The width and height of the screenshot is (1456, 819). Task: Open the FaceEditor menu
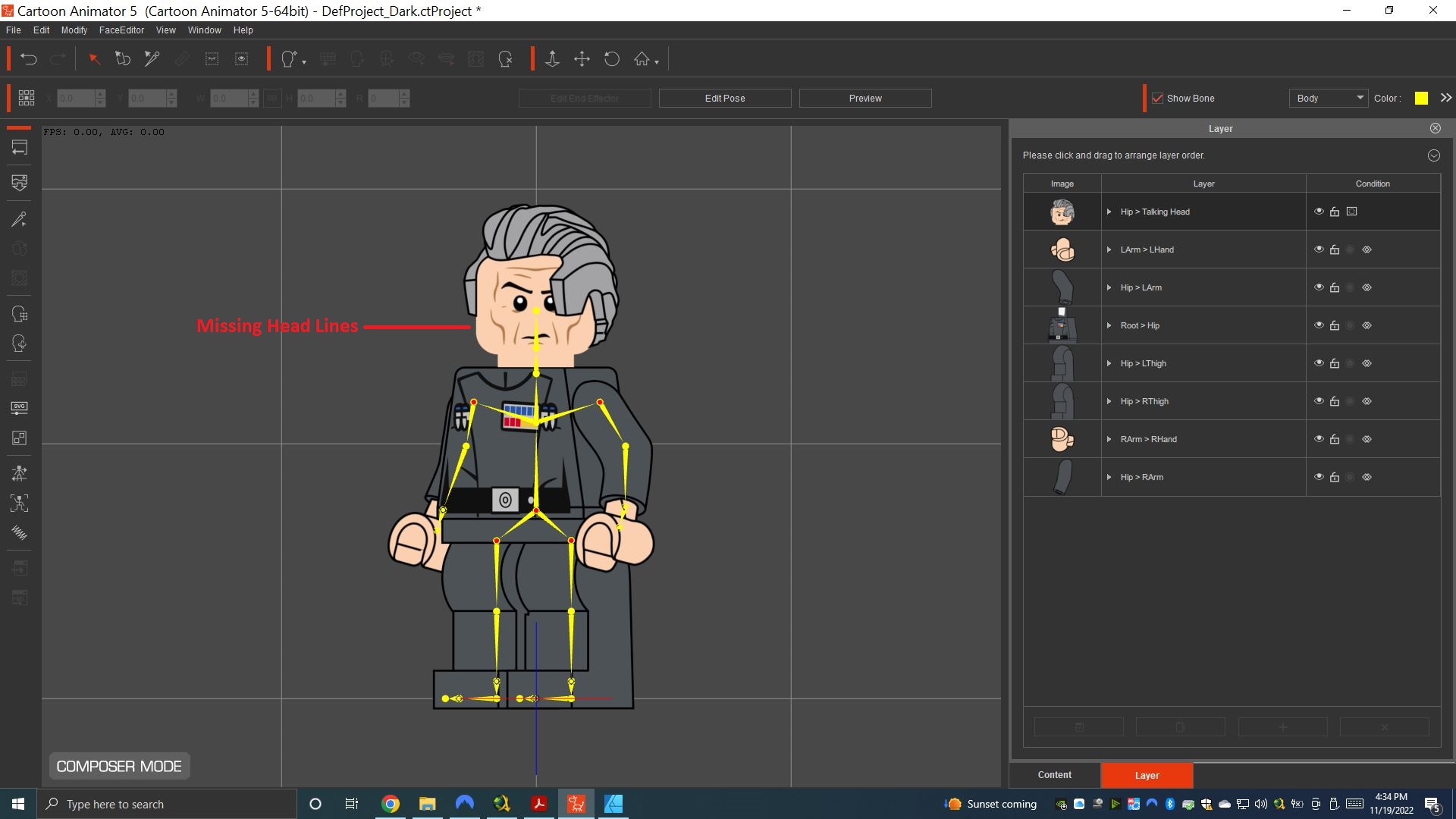[x=121, y=30]
